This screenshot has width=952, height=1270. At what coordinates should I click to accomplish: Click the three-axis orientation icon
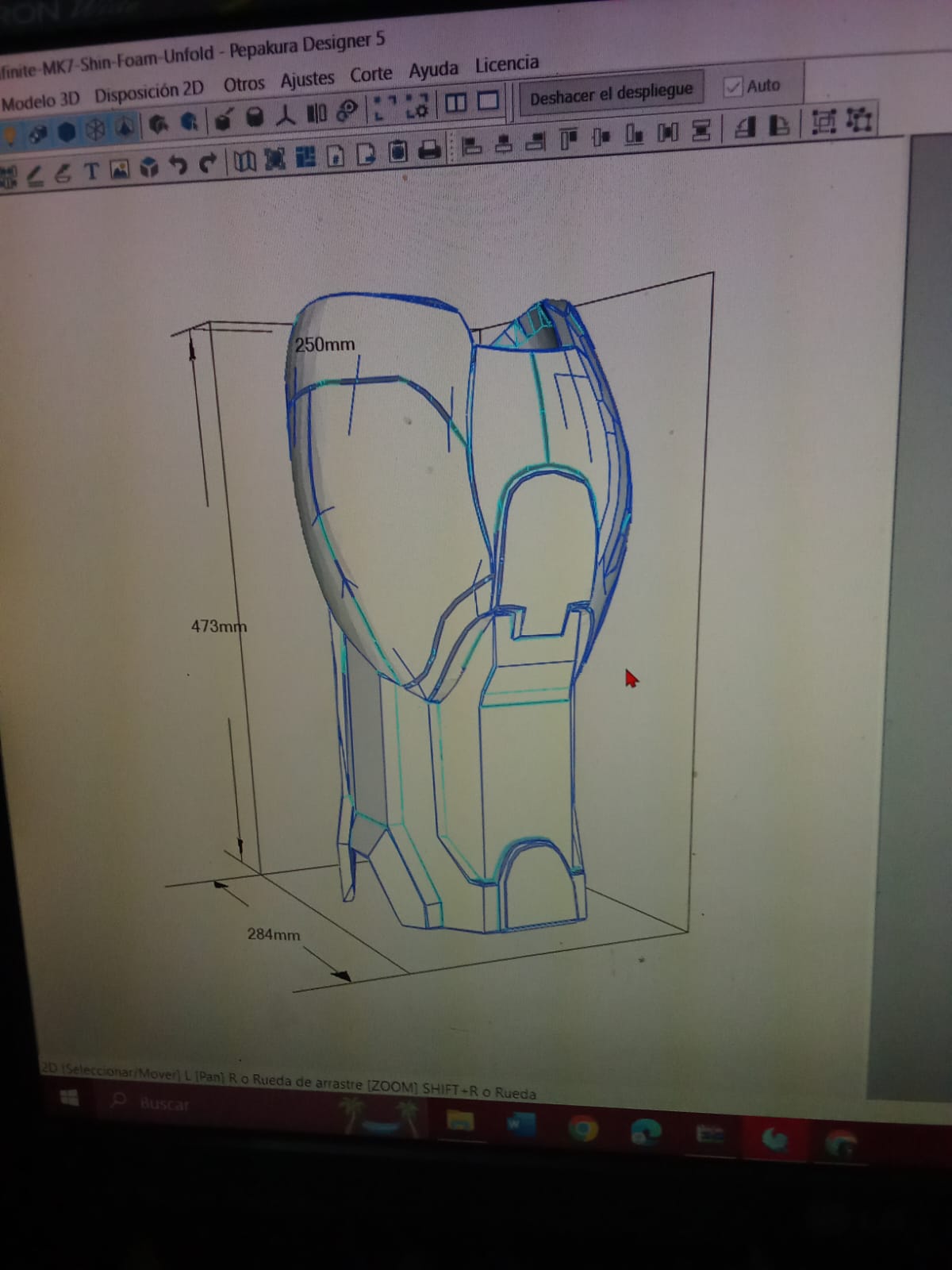tap(286, 116)
